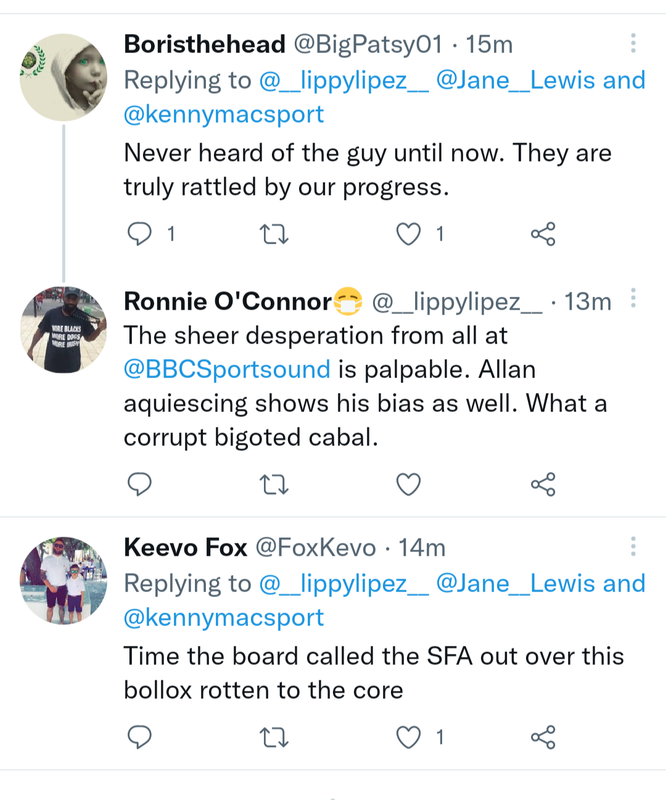Like Ronnie O'Connor's tweet

click(408, 485)
